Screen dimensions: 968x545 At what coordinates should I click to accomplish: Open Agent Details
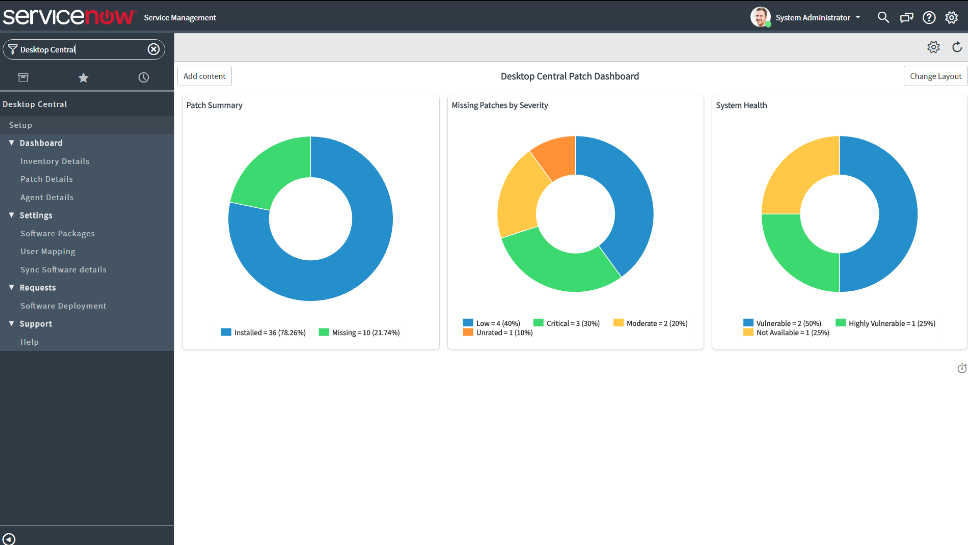pos(46,197)
